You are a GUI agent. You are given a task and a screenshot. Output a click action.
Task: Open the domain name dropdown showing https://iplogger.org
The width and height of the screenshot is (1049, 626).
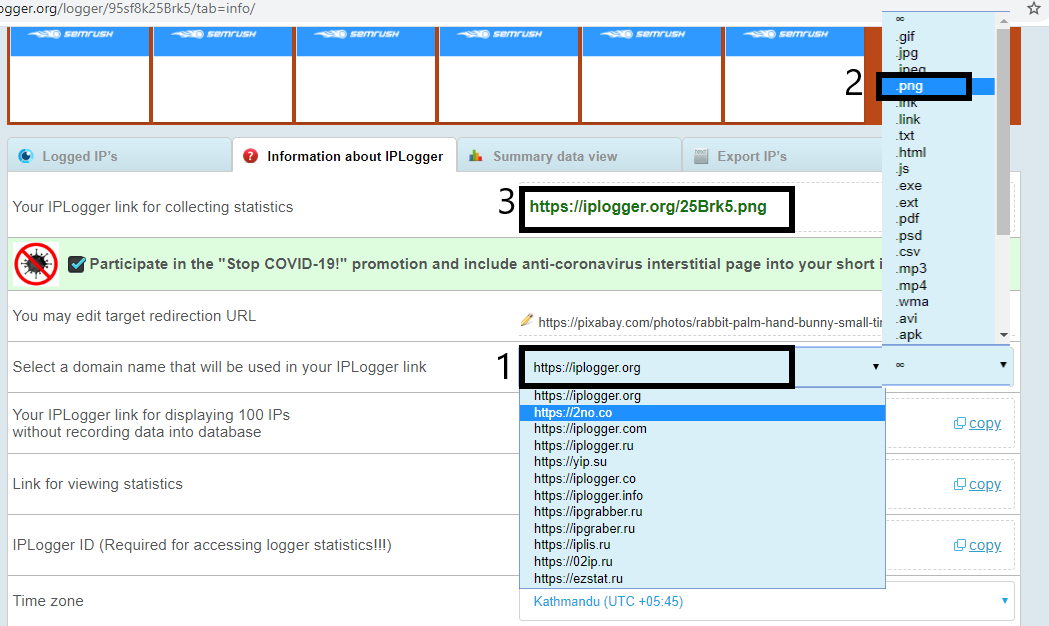[x=701, y=367]
